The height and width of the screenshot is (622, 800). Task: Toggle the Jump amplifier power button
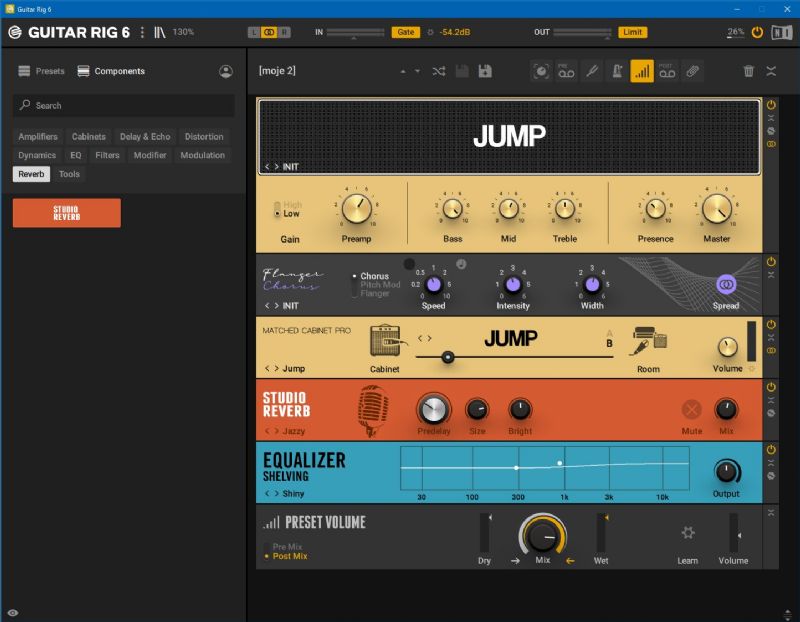pyautogui.click(x=771, y=105)
